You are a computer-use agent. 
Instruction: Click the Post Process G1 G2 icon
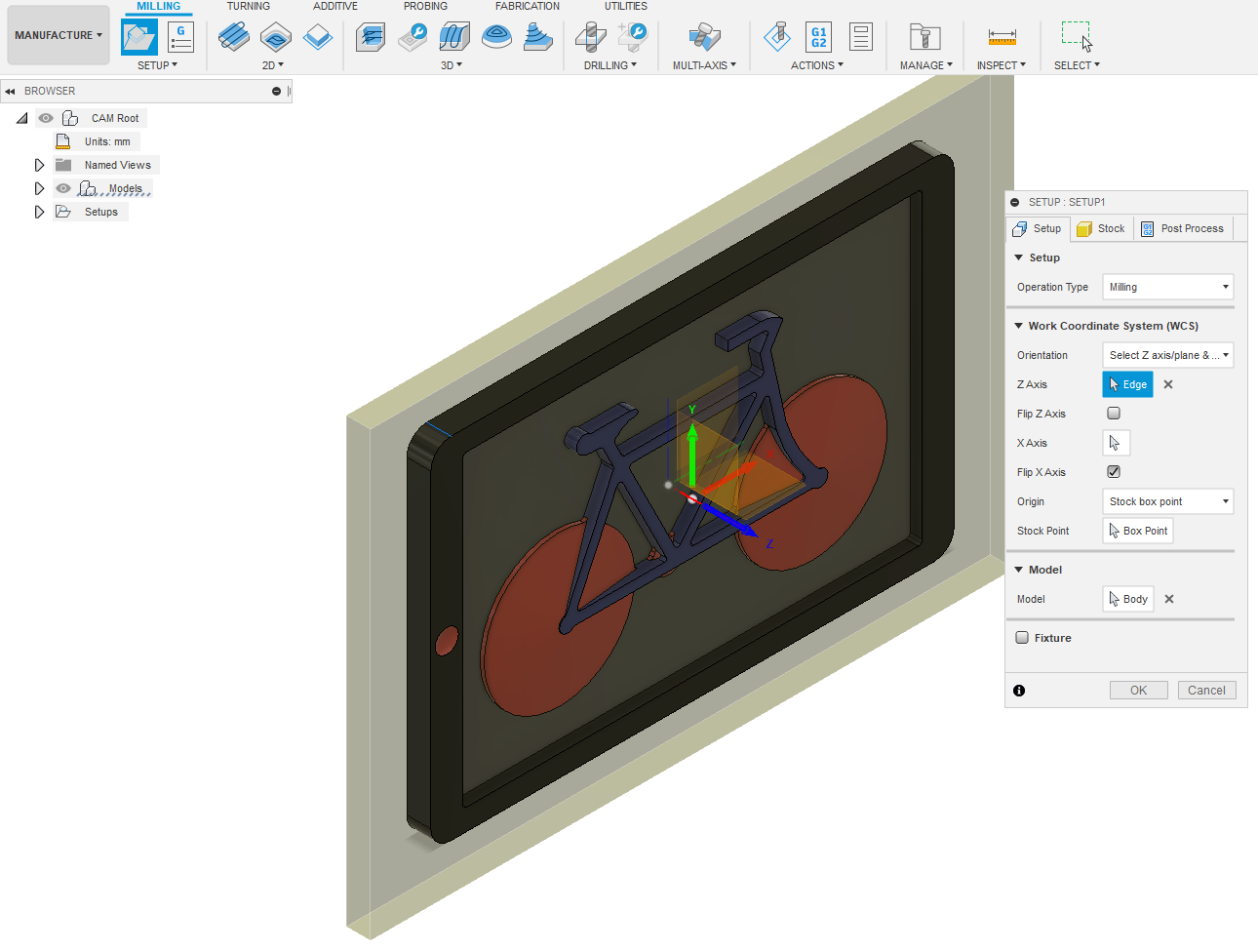819,37
